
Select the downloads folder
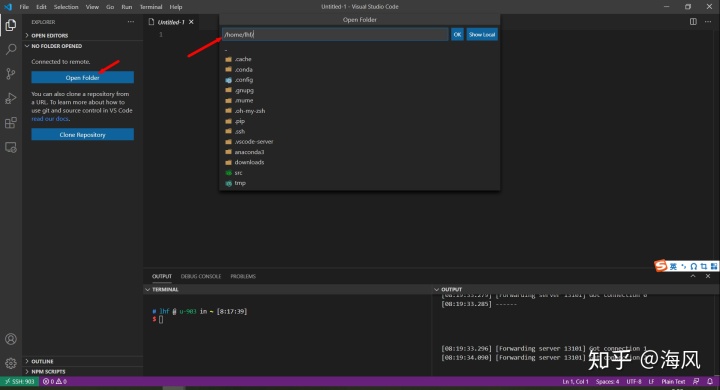pyautogui.click(x=359, y=162)
